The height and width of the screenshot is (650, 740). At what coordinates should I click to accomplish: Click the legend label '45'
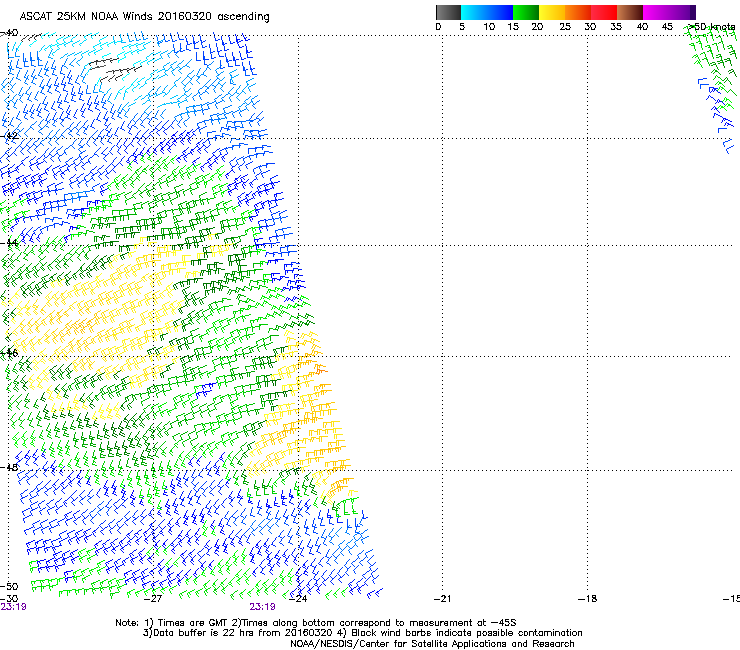[x=667, y=27]
